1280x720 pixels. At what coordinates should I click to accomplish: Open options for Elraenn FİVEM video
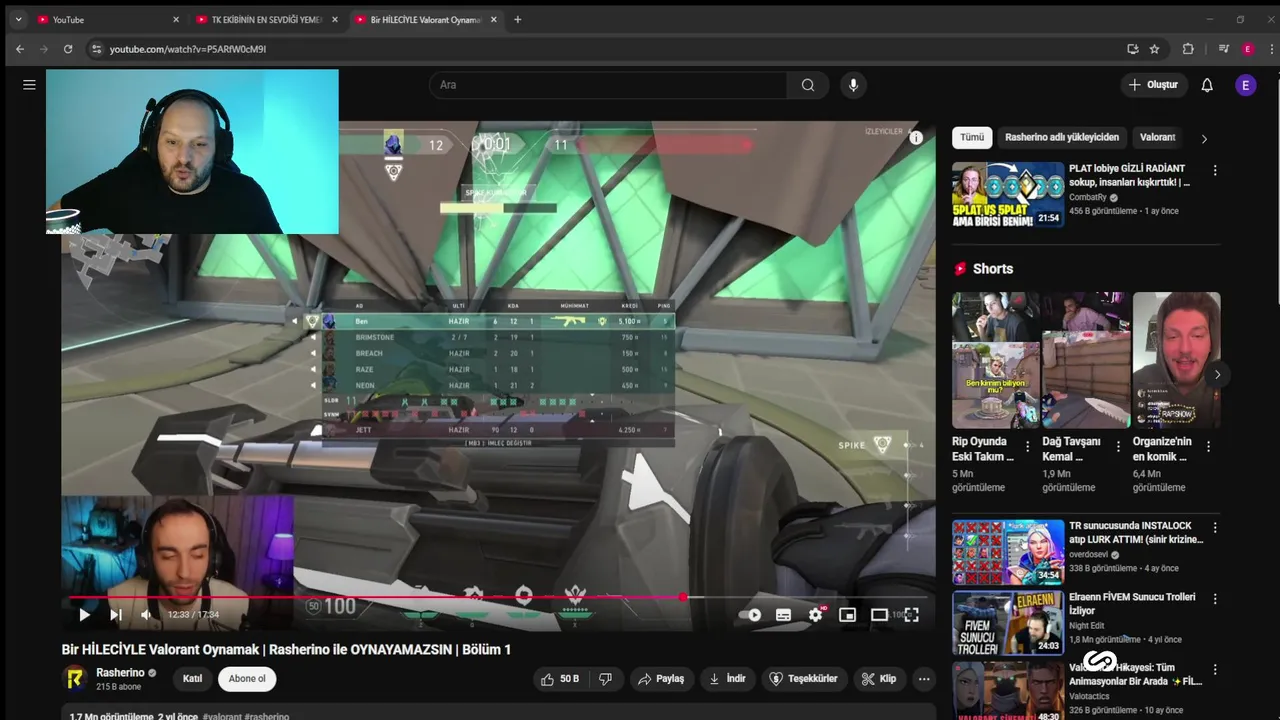[1215, 599]
